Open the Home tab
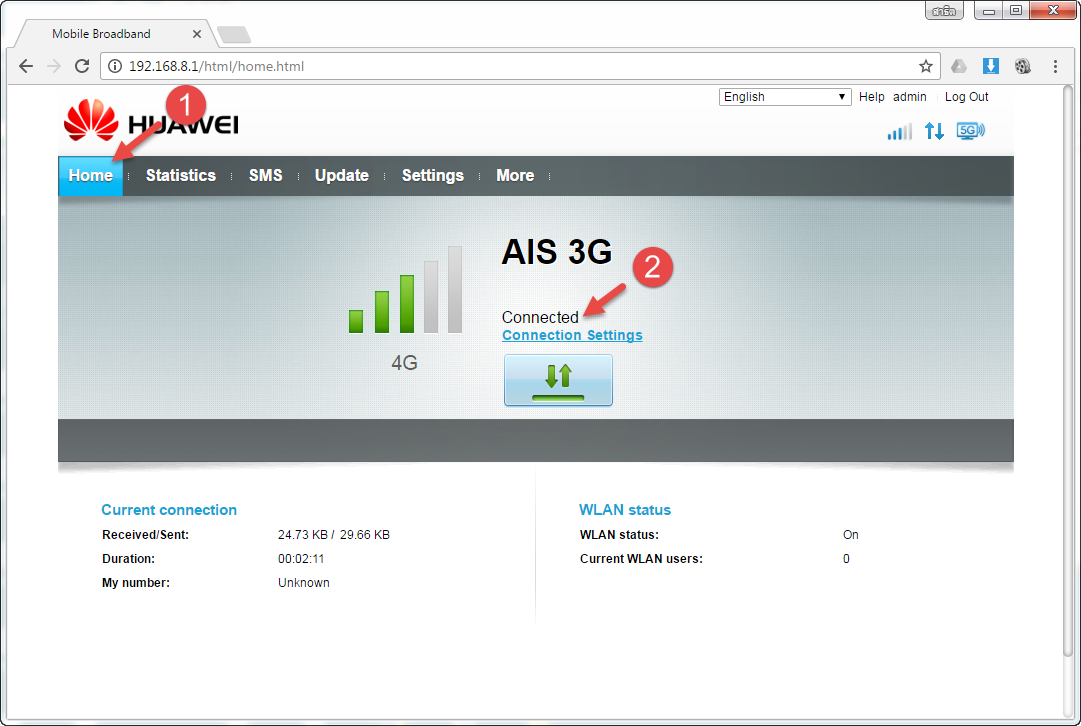The image size is (1081, 726). [90, 176]
